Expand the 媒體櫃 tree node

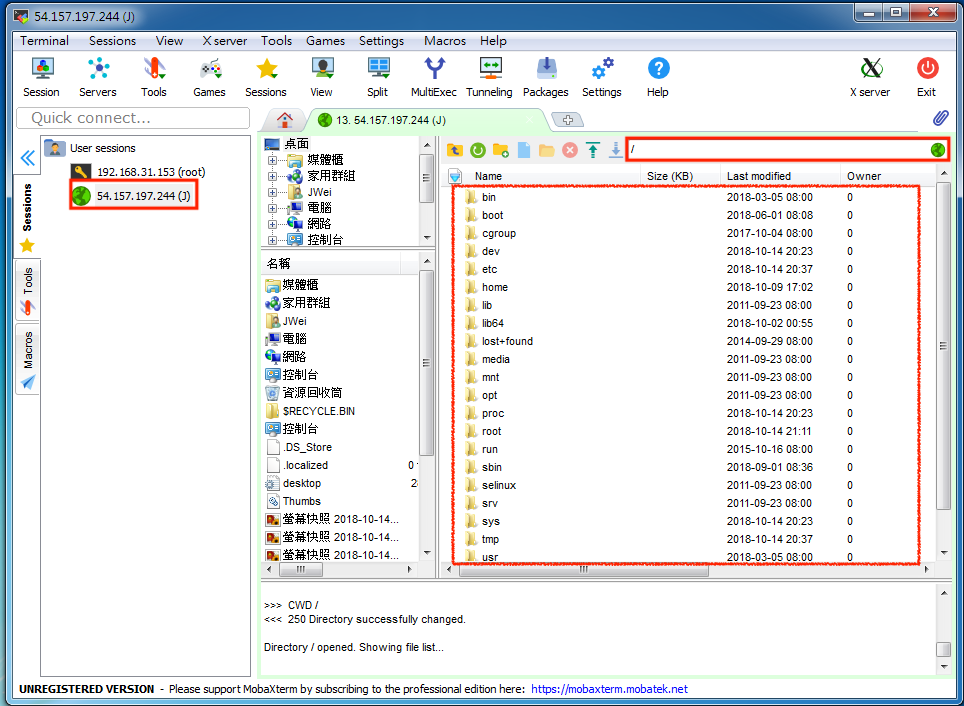[x=272, y=160]
